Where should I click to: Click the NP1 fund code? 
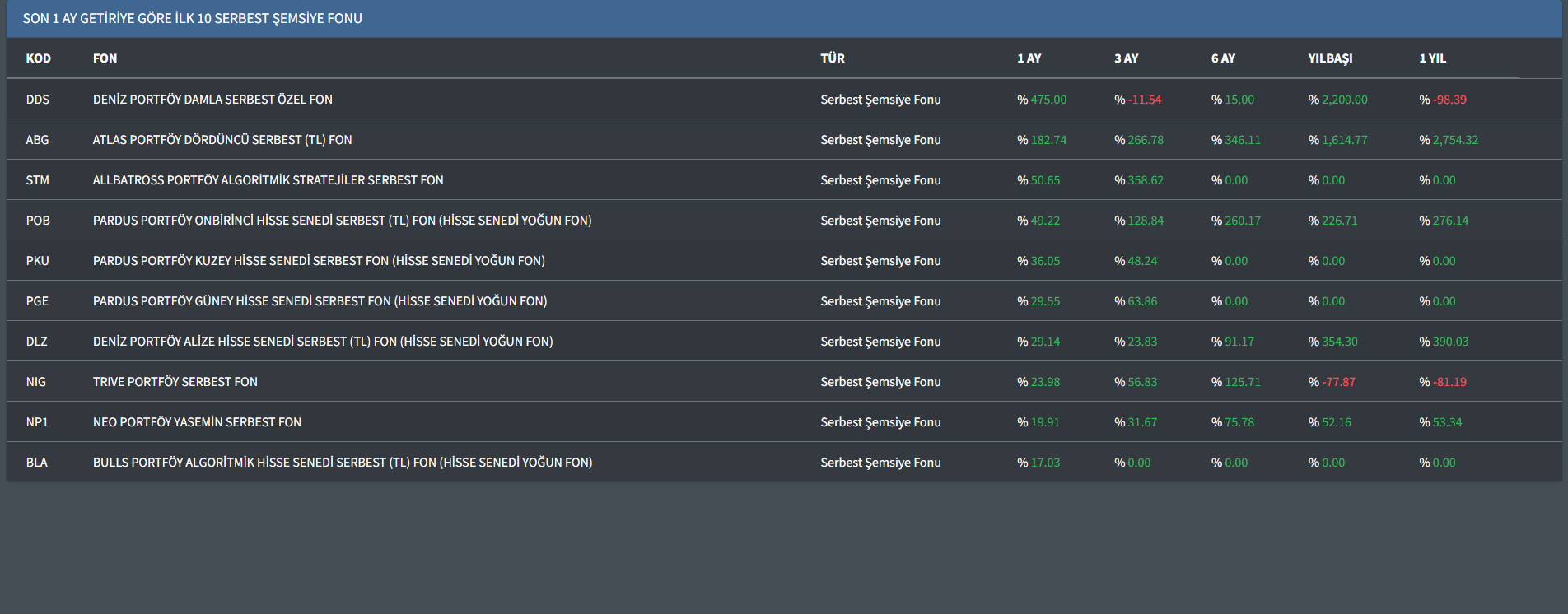coord(37,422)
